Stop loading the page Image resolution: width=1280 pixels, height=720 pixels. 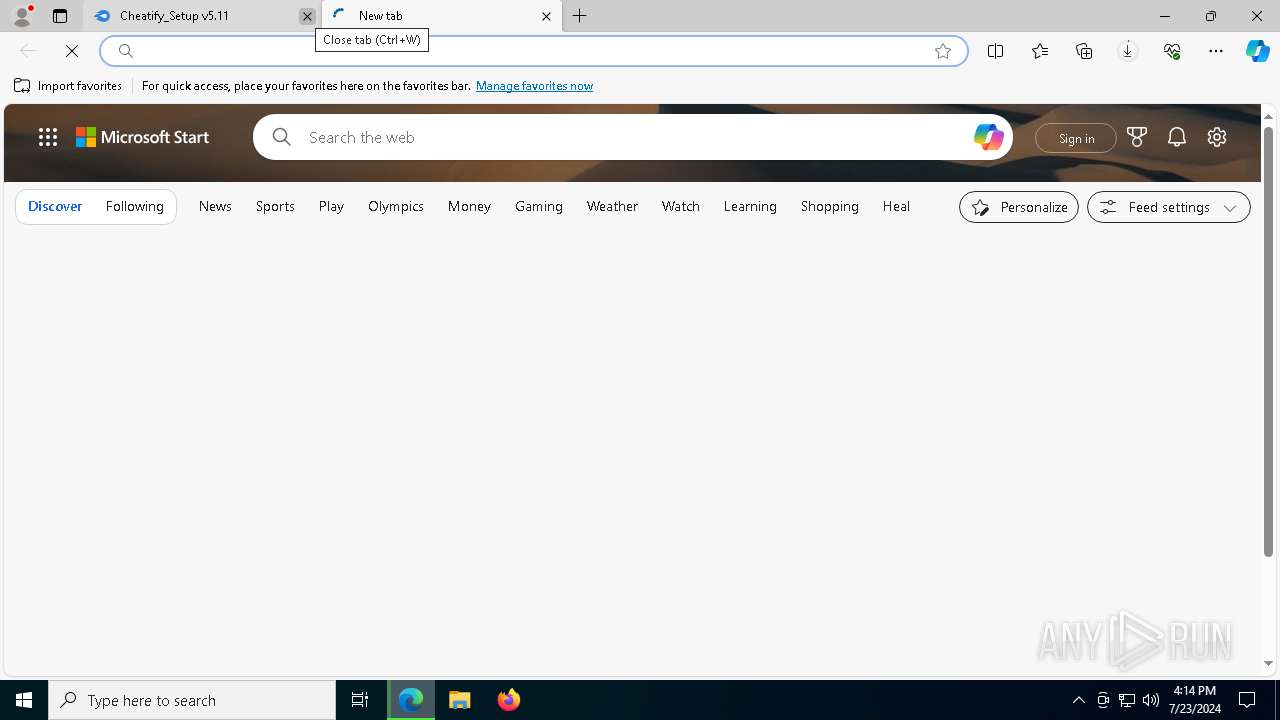click(x=72, y=51)
